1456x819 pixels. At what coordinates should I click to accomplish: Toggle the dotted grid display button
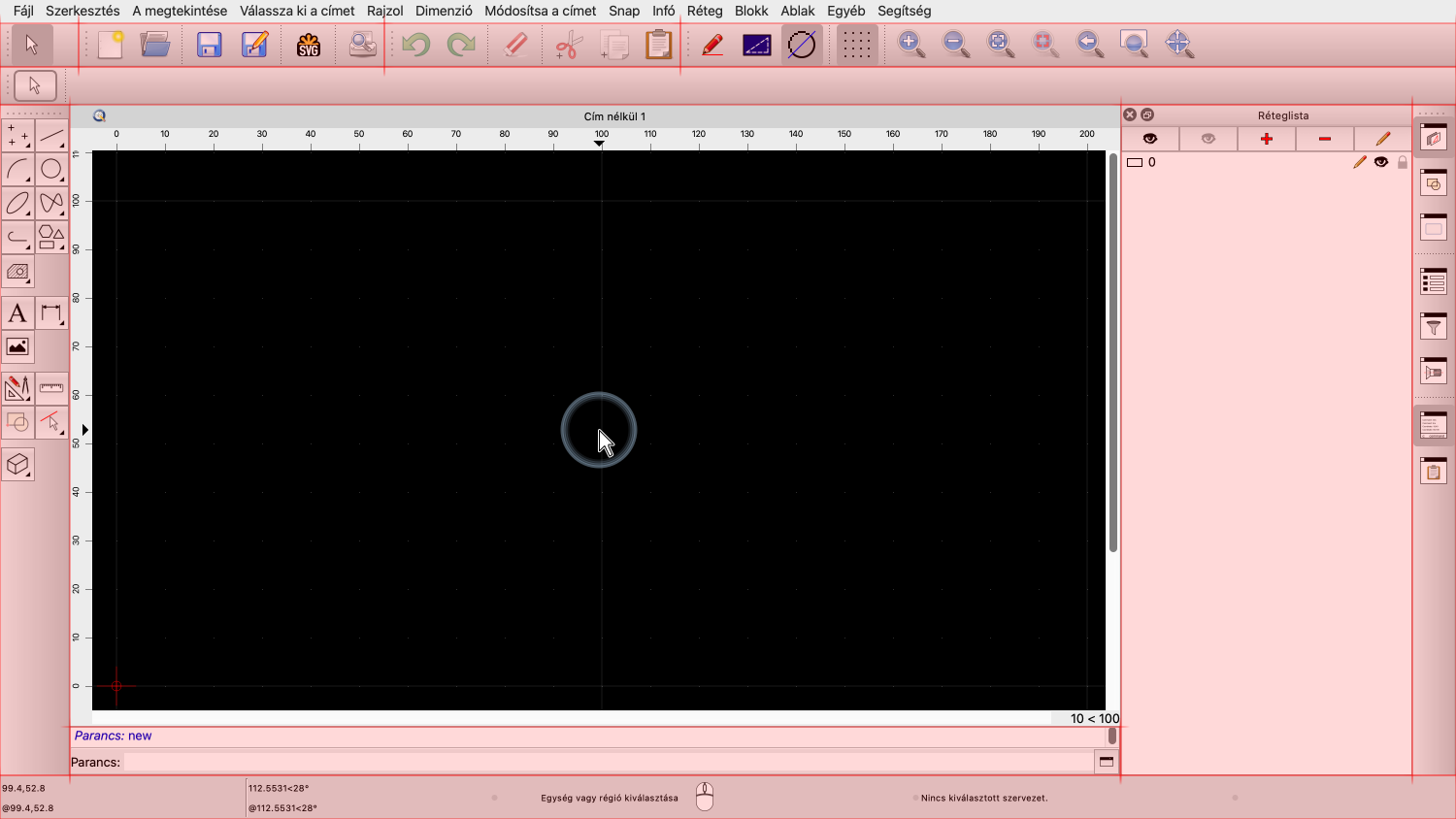[855, 45]
